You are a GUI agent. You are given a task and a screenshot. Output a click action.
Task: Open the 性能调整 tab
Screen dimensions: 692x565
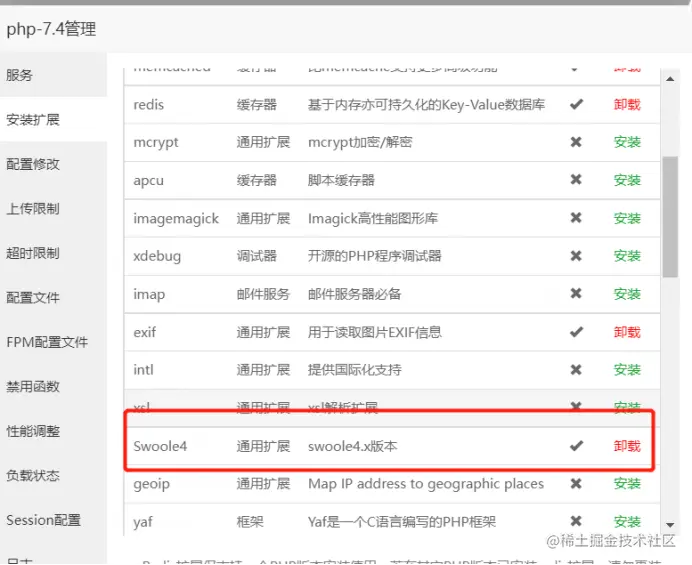(x=33, y=431)
